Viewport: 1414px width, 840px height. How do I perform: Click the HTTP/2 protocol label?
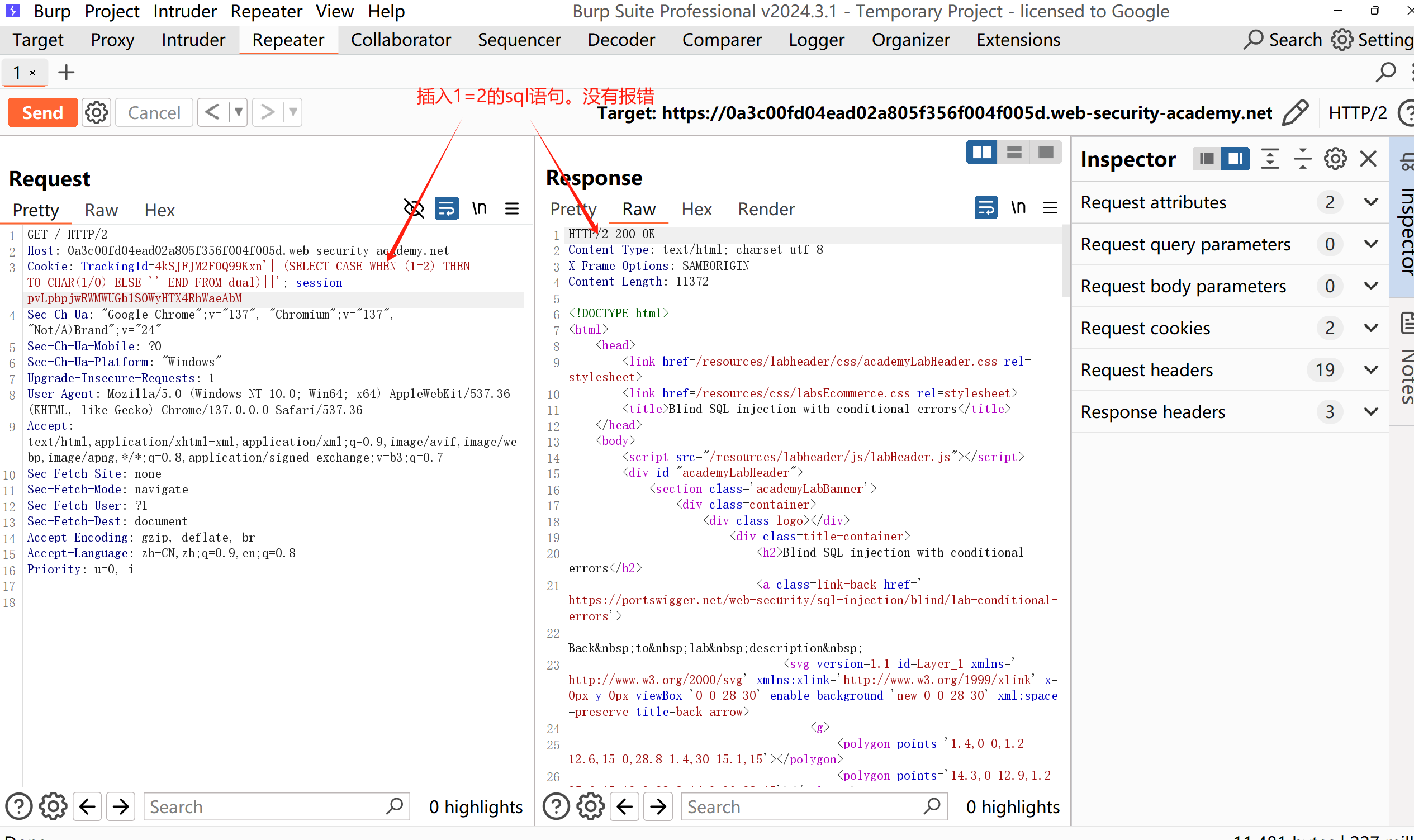point(1357,113)
